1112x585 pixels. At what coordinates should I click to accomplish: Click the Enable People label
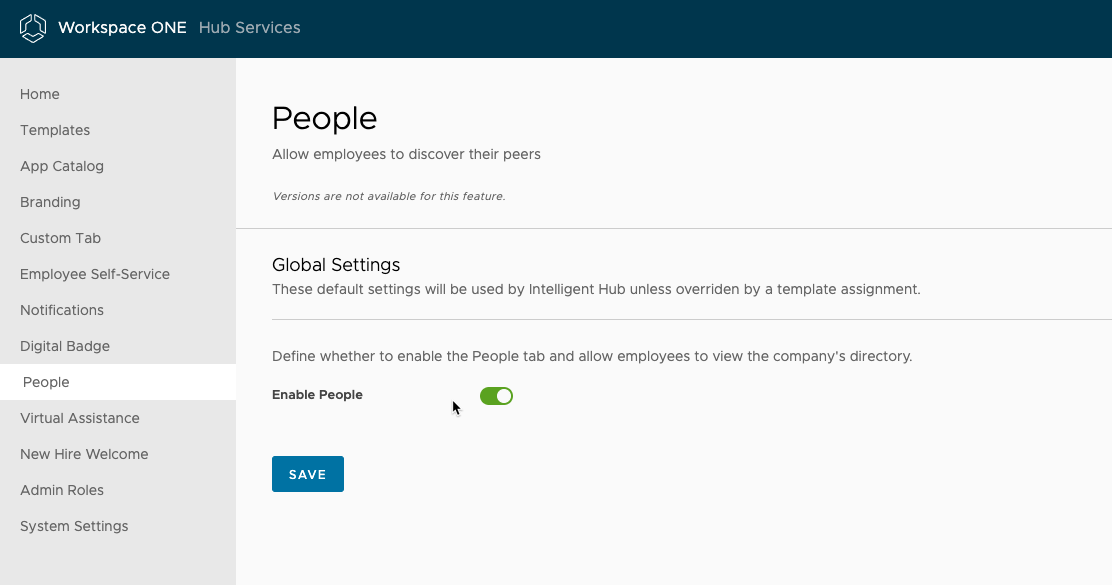click(317, 395)
